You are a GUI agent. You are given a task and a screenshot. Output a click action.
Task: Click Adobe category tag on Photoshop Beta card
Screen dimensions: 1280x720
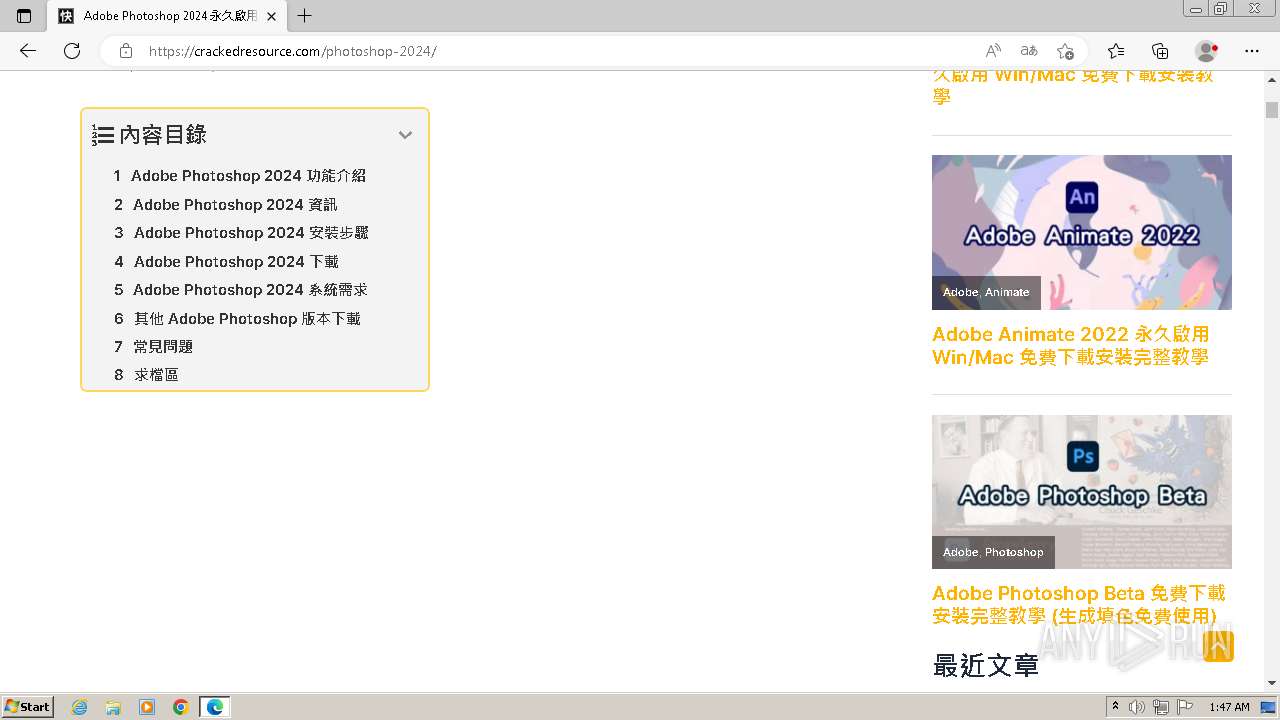pyautogui.click(x=960, y=552)
